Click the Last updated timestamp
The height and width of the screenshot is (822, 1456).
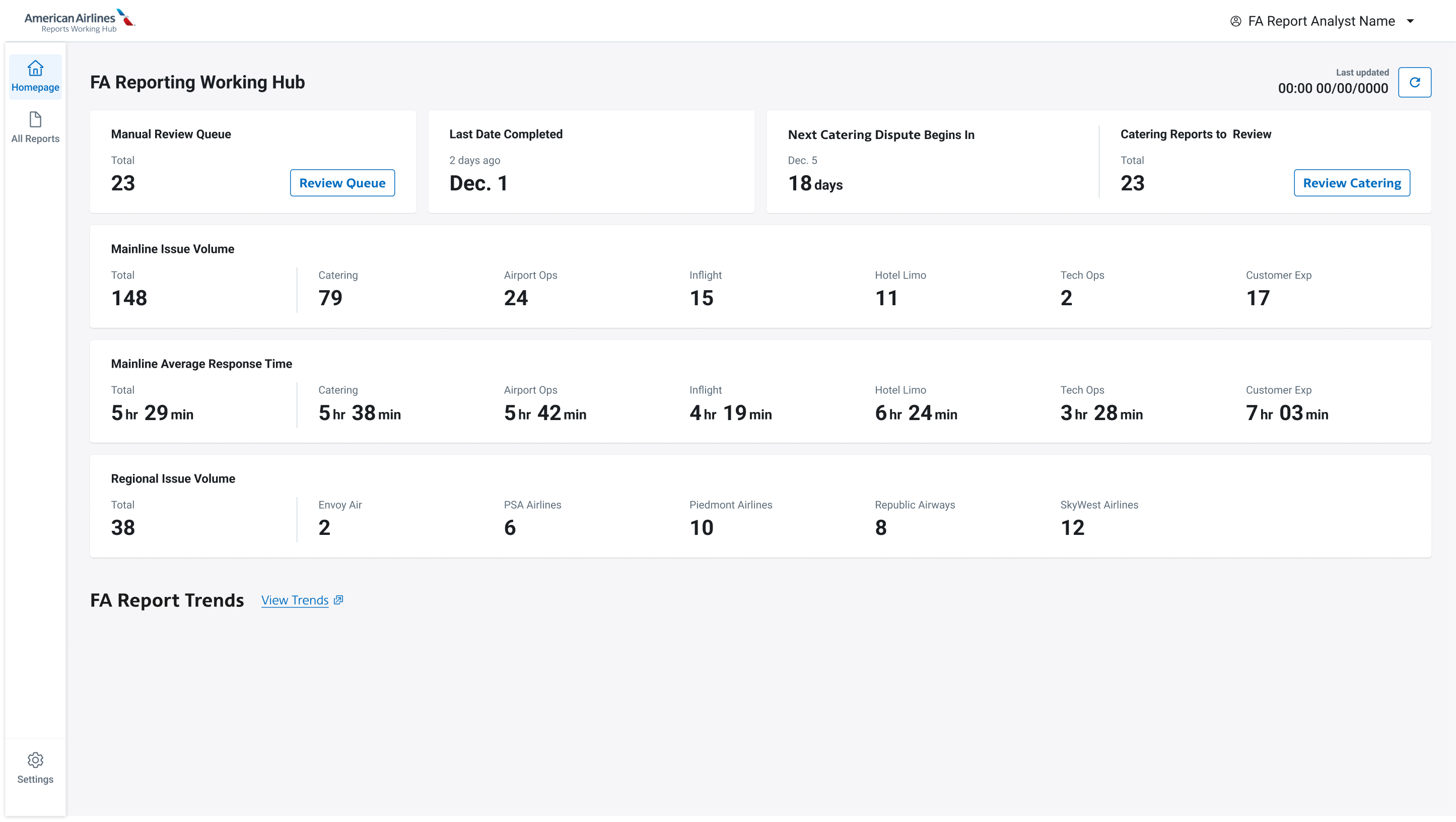coord(1333,88)
